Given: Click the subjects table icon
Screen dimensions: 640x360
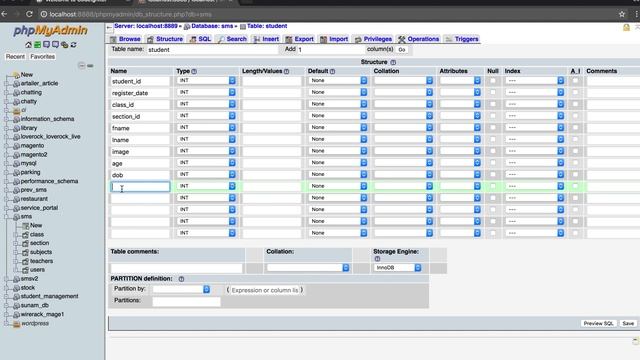Looking at the screenshot, I should 25,252.
